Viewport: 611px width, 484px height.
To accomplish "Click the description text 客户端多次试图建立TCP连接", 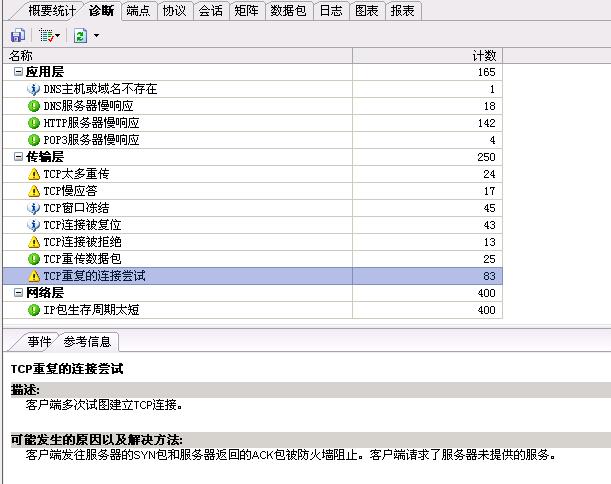I will (x=104, y=405).
